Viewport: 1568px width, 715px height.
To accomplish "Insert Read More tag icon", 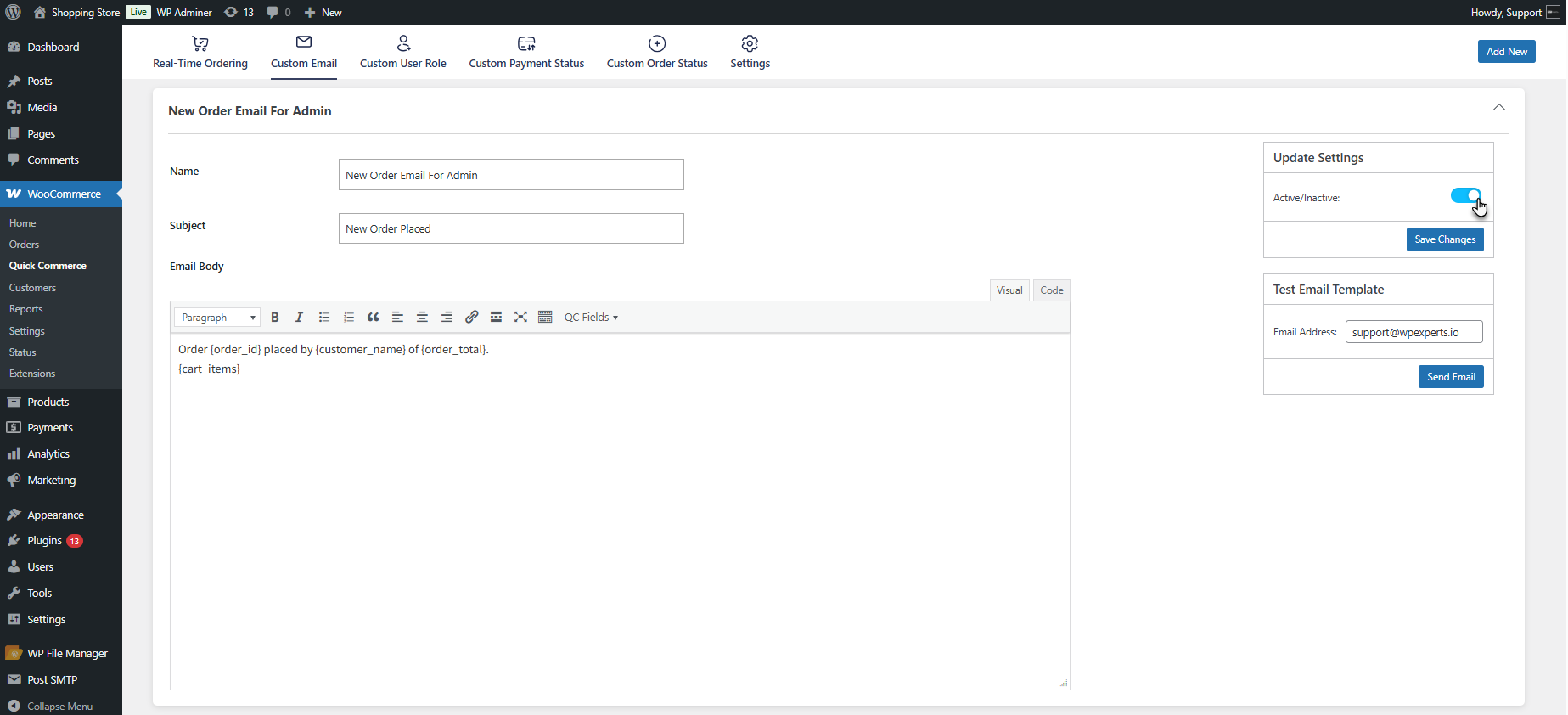I will point(496,318).
